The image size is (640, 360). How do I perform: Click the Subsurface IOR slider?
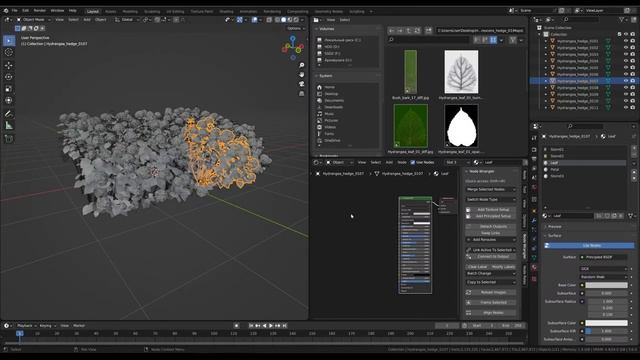tap(607, 331)
